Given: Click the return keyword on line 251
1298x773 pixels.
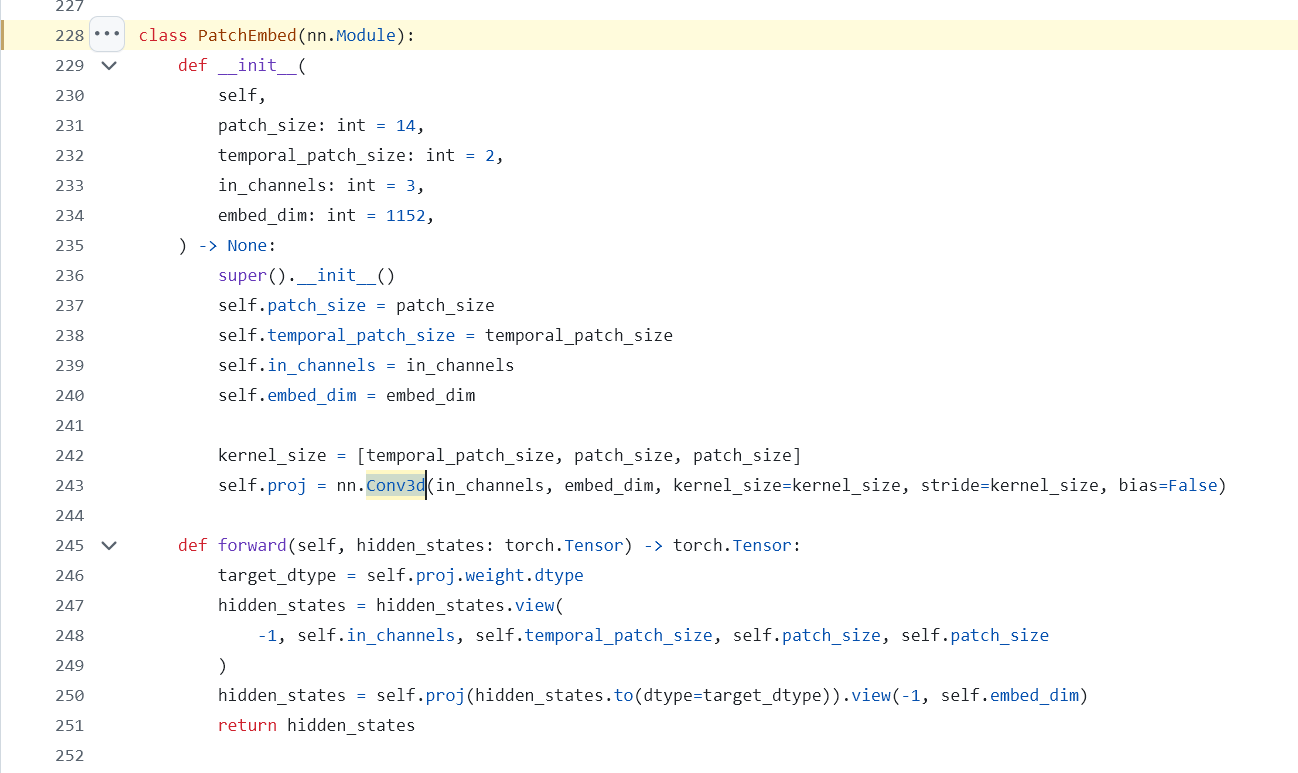Looking at the screenshot, I should coord(247,725).
